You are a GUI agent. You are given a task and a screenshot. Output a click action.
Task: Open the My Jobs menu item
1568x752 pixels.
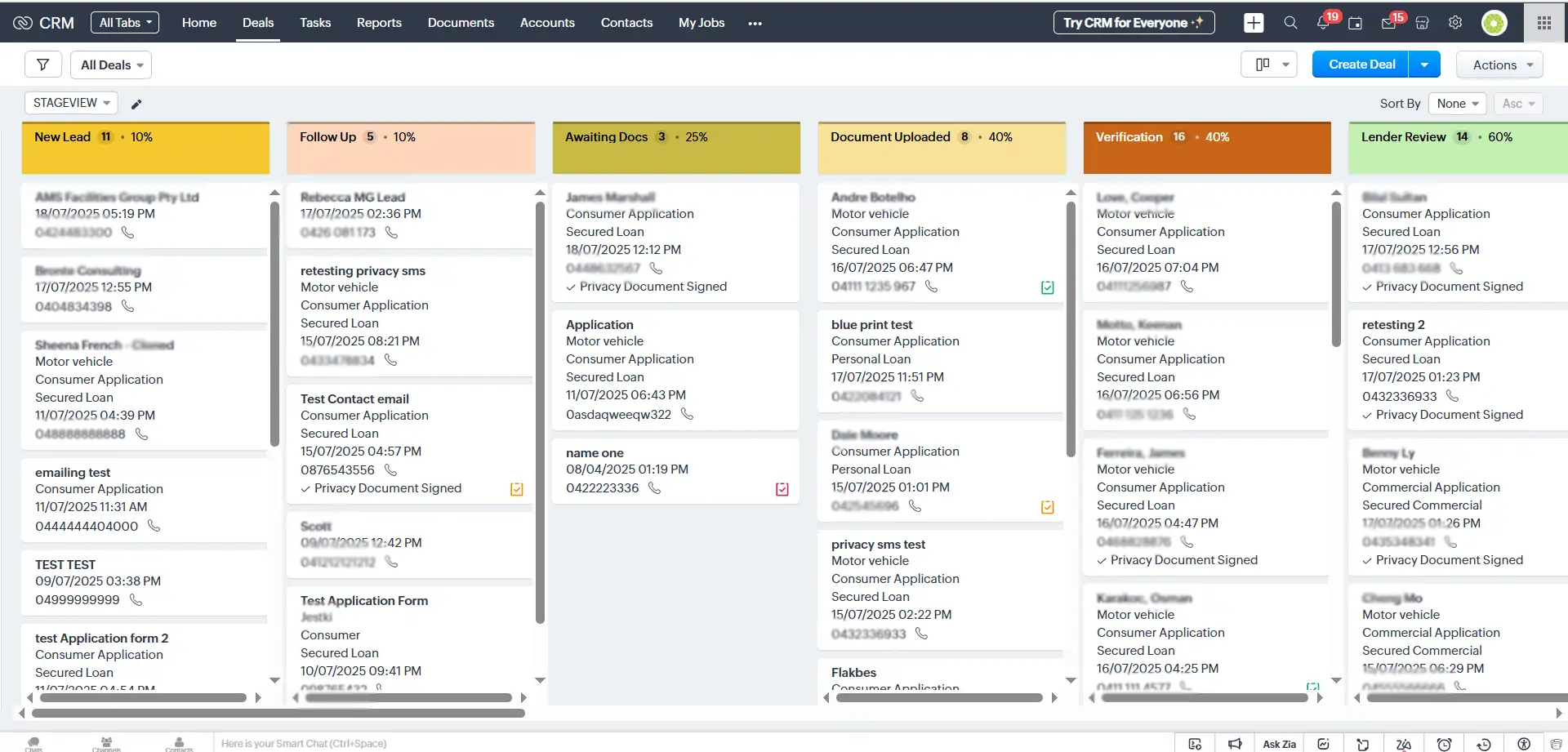point(701,23)
